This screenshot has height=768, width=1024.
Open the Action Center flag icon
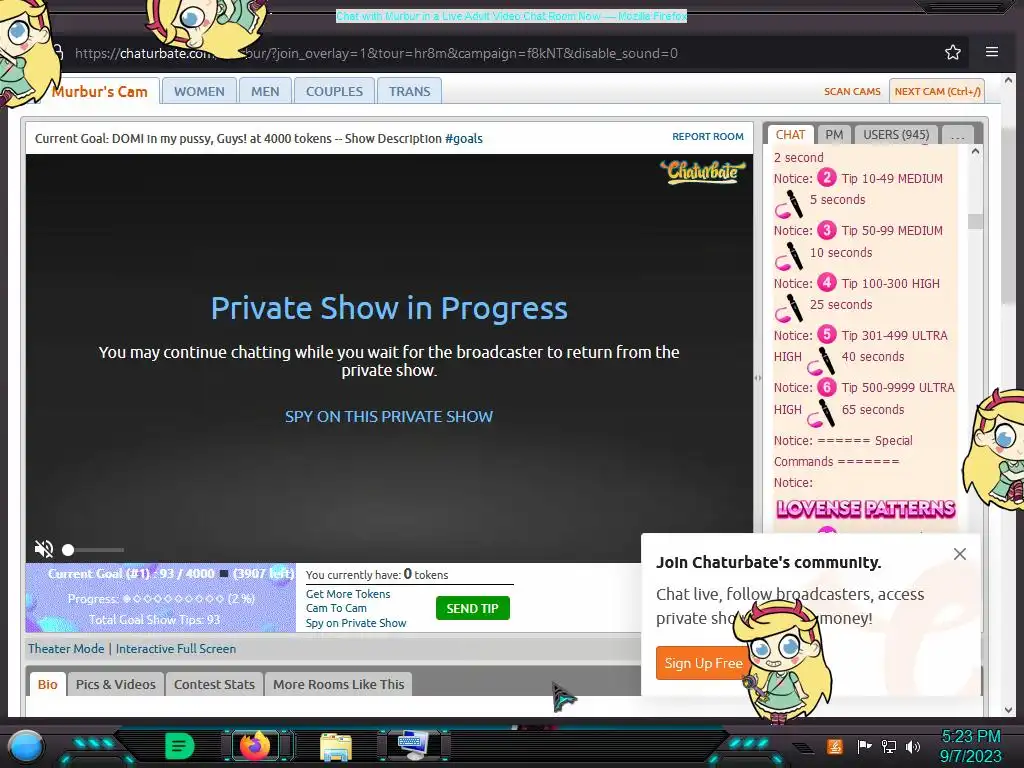(x=864, y=746)
